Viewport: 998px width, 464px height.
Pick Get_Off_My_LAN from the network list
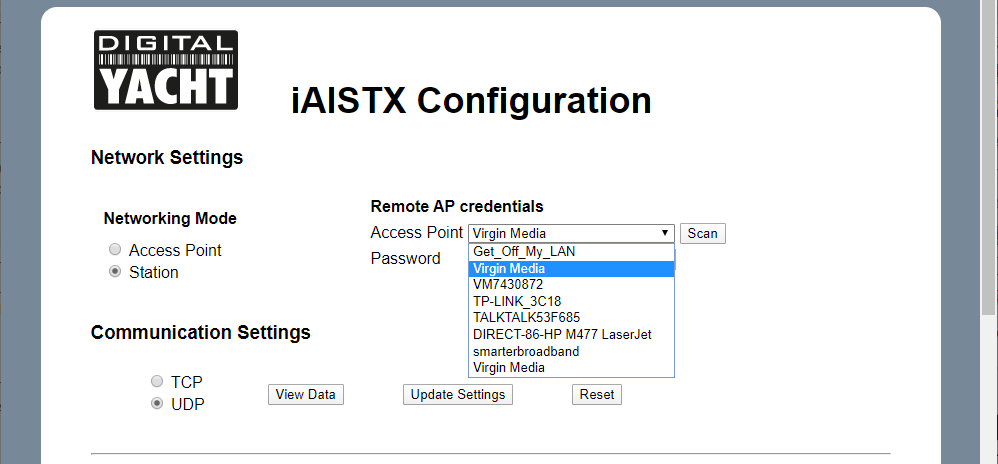[x=524, y=252]
